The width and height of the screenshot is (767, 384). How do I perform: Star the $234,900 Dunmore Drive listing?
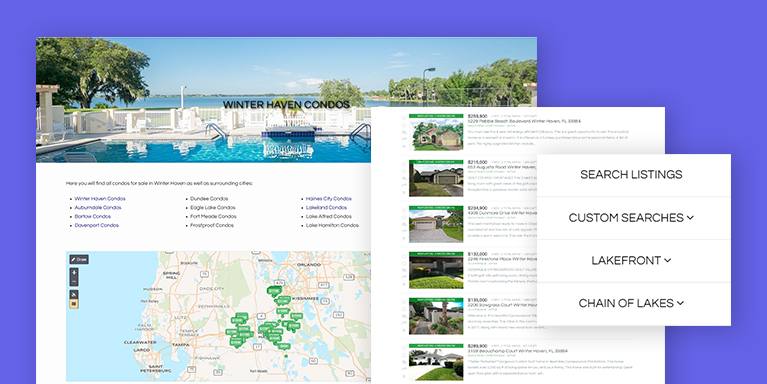click(x=404, y=210)
